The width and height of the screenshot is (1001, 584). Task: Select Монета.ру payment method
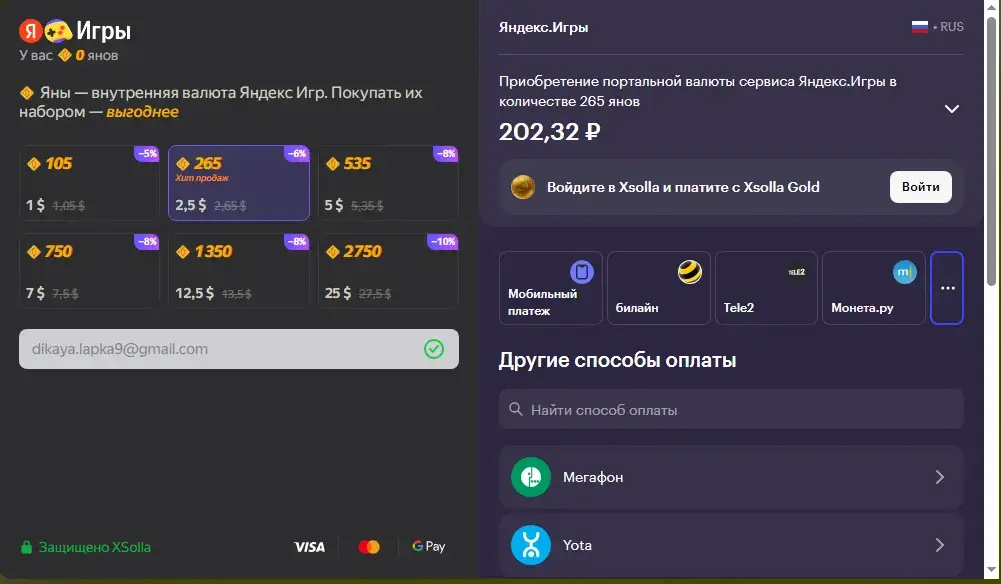pyautogui.click(x=874, y=288)
